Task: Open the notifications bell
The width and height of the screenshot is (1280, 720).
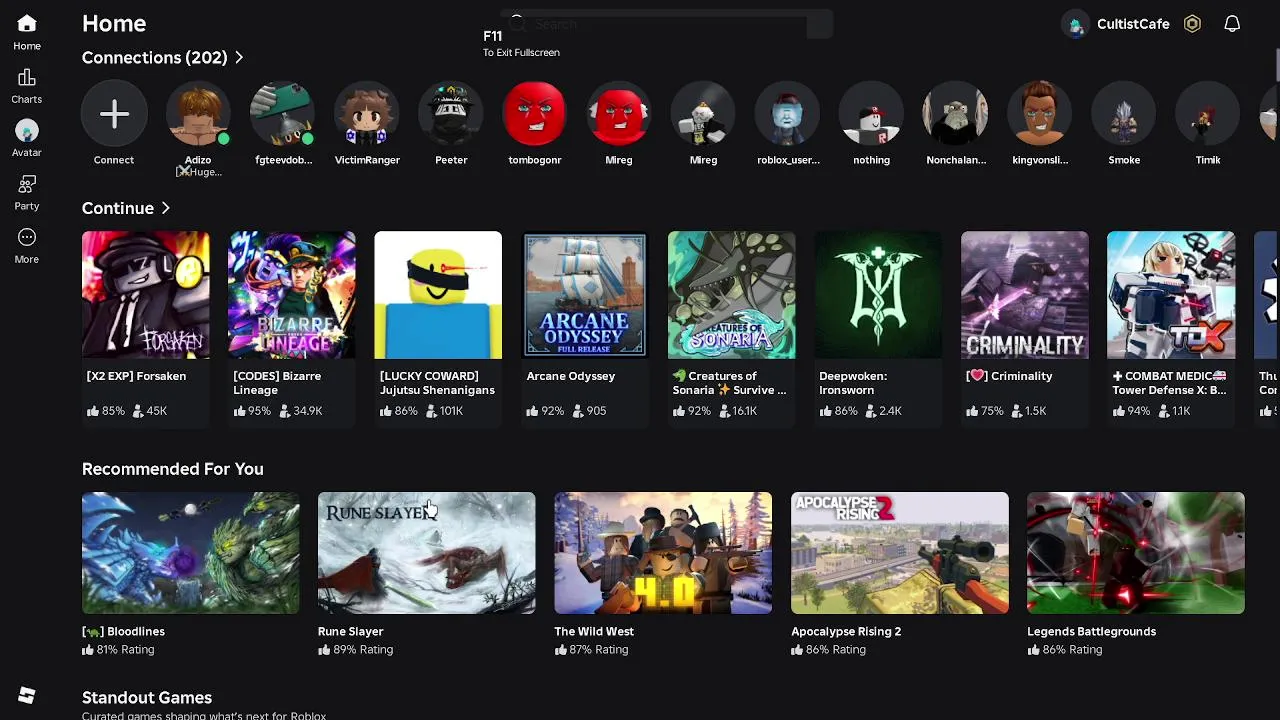Action: (1232, 24)
